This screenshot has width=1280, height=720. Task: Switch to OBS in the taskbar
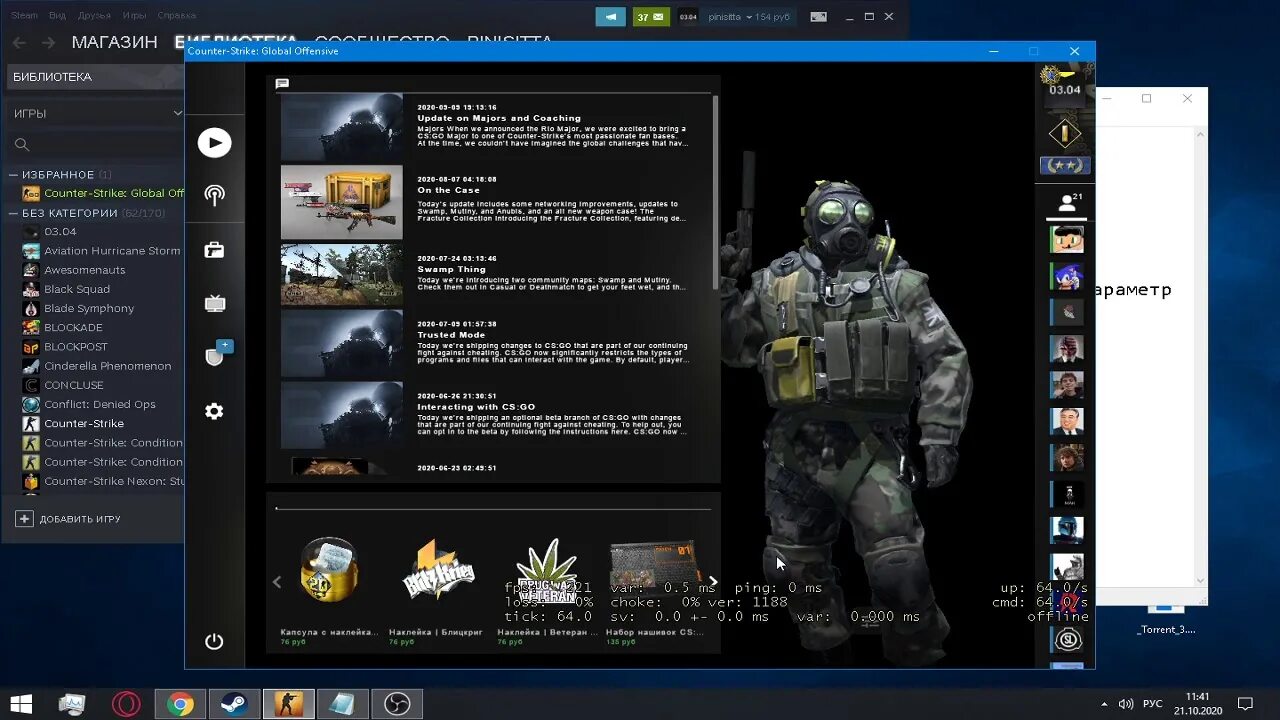pyautogui.click(x=396, y=704)
